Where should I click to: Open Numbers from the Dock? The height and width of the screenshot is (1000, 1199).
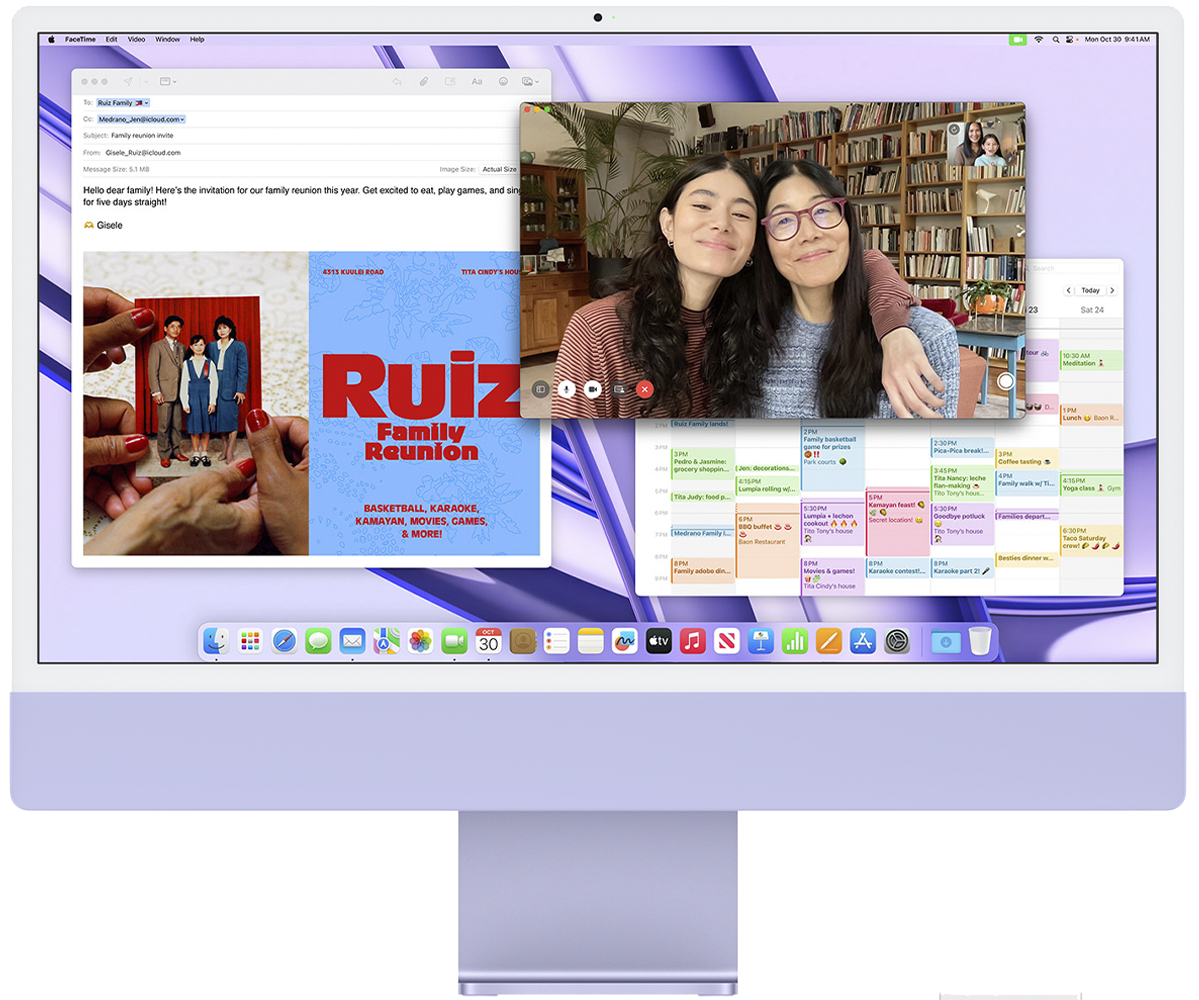794,641
